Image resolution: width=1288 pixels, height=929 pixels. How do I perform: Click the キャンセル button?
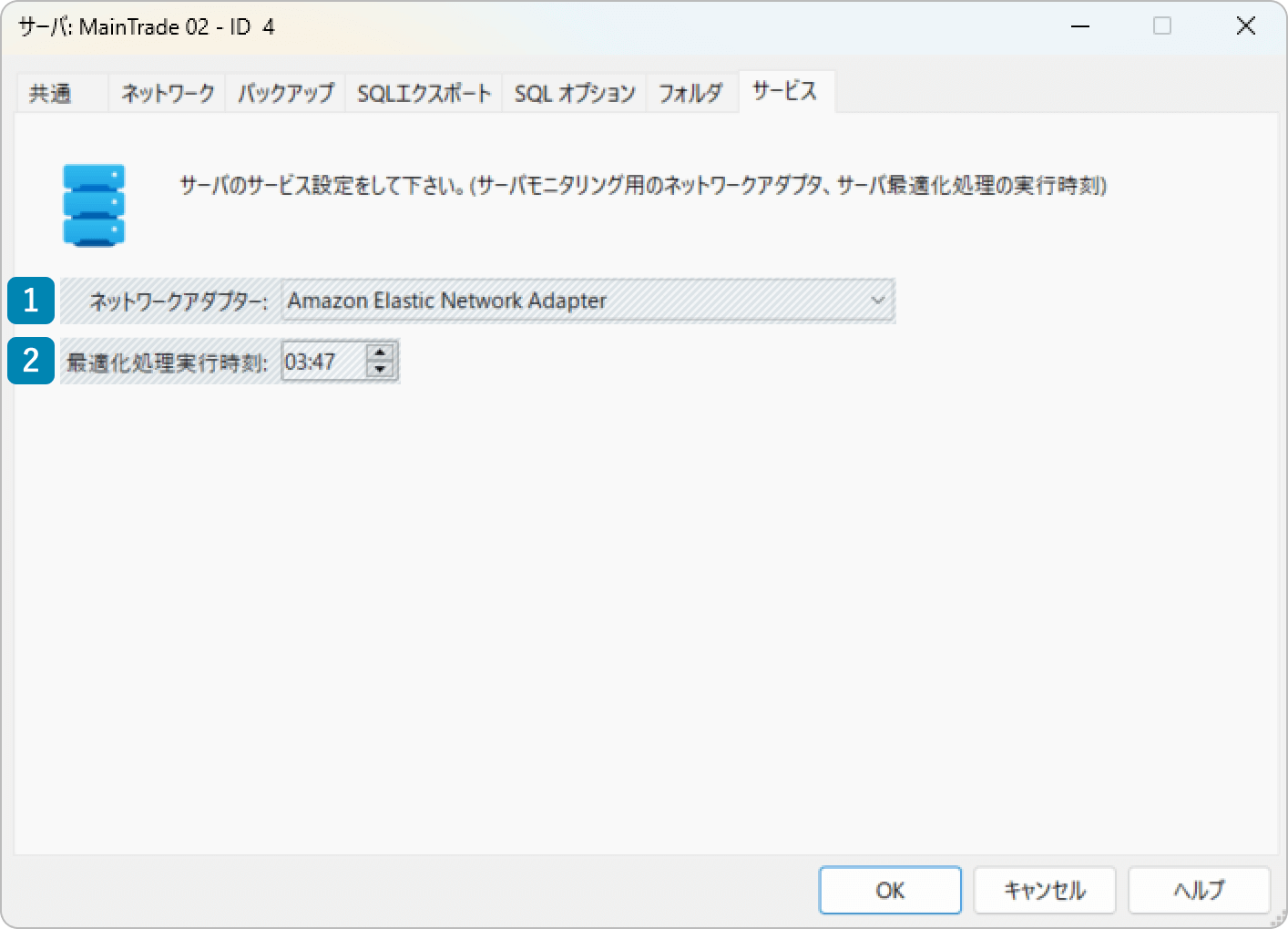(x=1045, y=890)
